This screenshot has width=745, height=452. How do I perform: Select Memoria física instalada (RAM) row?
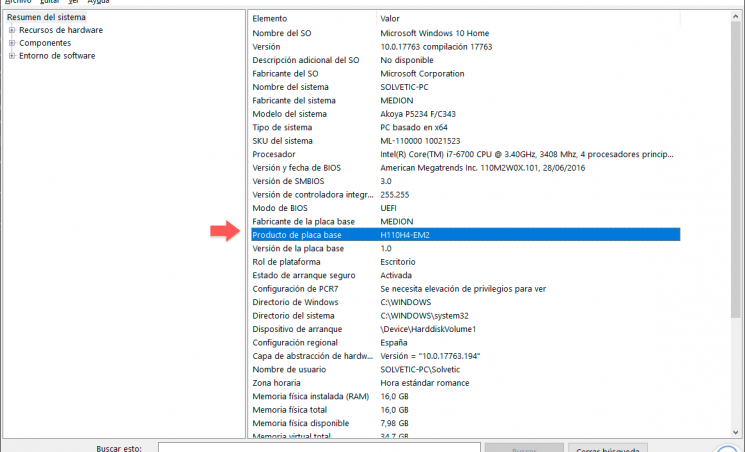466,396
